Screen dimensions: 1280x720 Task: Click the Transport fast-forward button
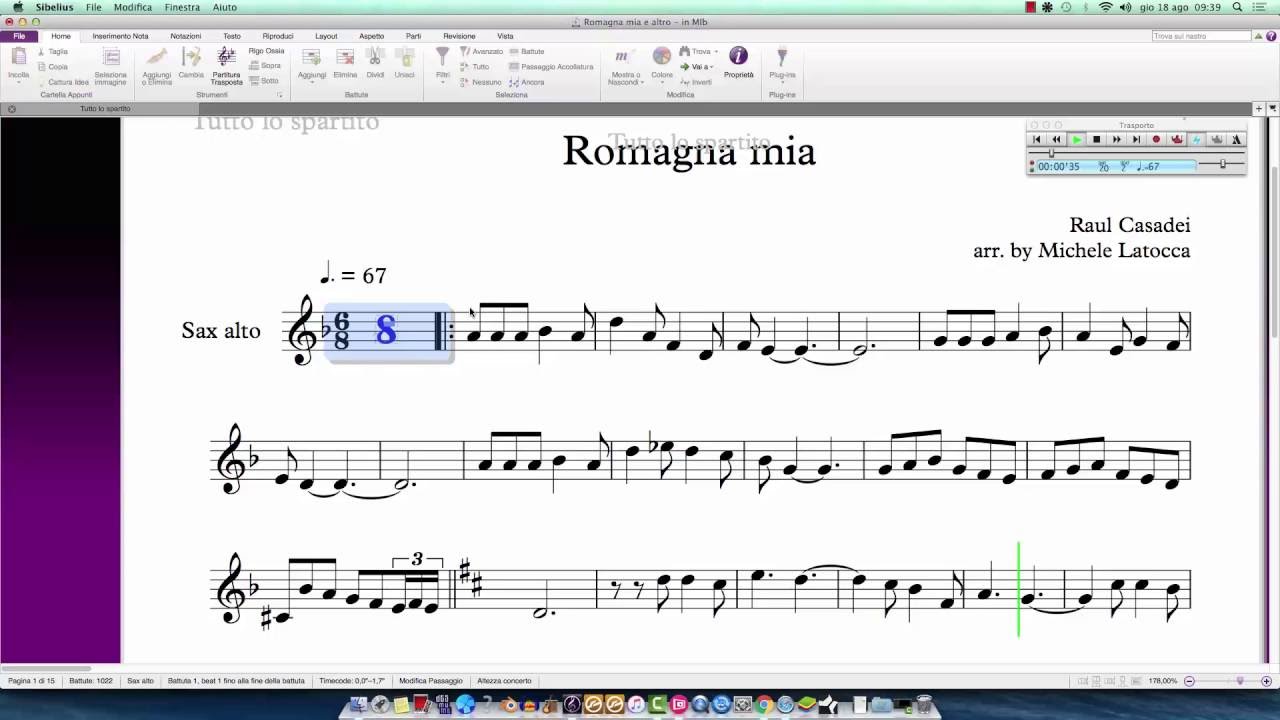[1116, 140]
